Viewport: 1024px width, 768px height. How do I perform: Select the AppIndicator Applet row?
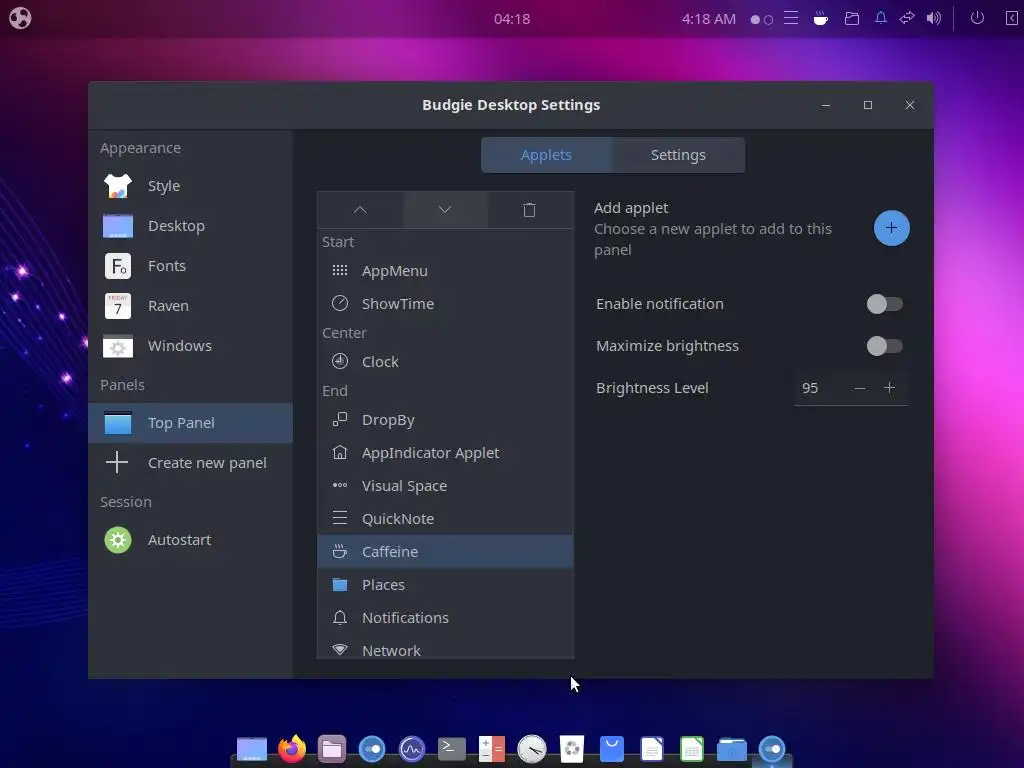[x=445, y=453]
